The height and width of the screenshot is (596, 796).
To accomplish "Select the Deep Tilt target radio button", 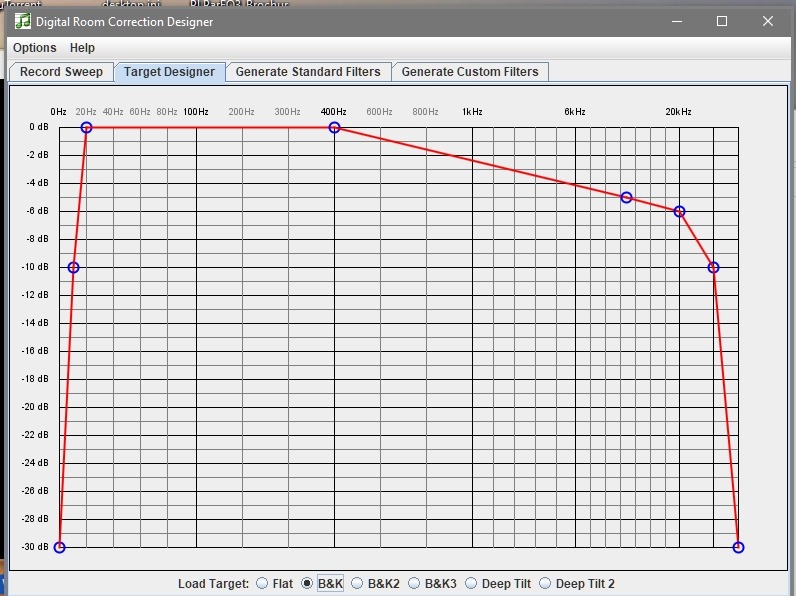I will pos(471,583).
